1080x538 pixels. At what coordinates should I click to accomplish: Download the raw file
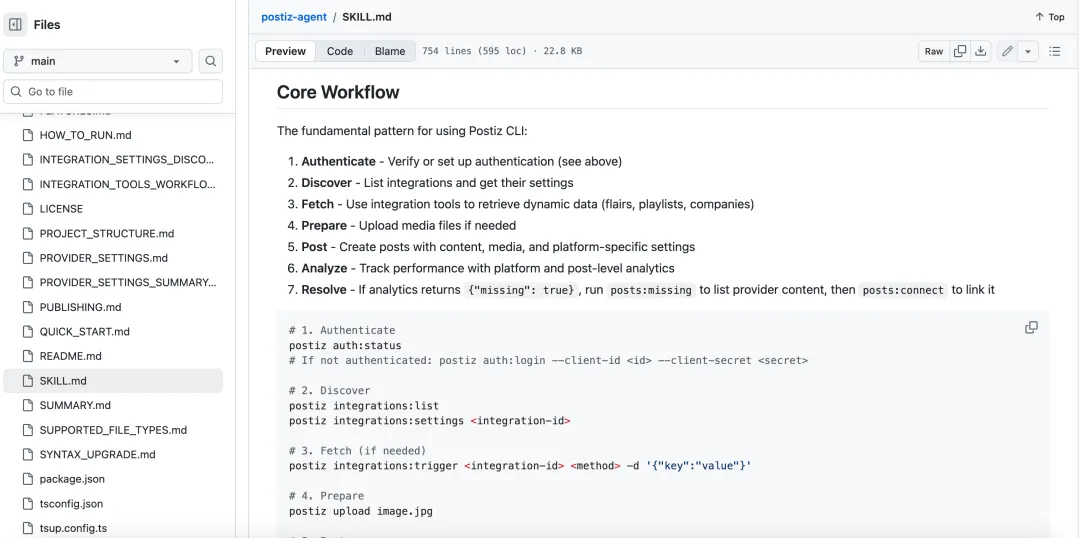click(x=981, y=51)
